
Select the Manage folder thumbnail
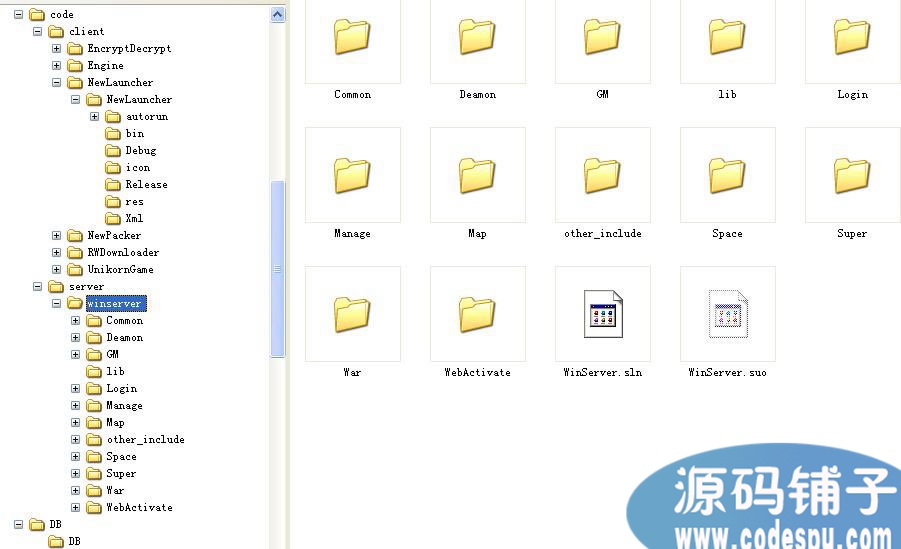(352, 175)
